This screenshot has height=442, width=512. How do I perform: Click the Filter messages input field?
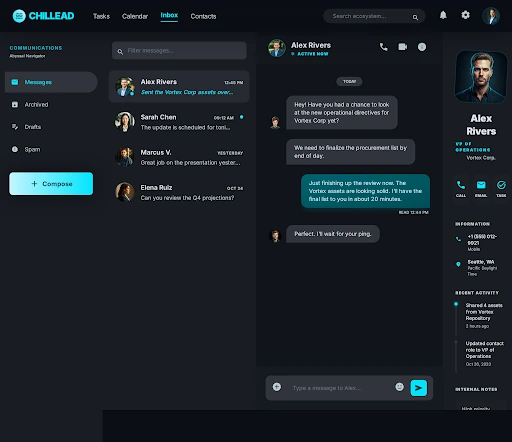[179, 50]
